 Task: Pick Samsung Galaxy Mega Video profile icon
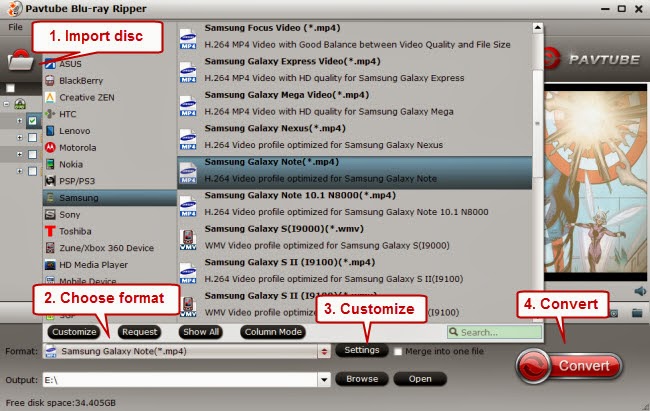188,106
